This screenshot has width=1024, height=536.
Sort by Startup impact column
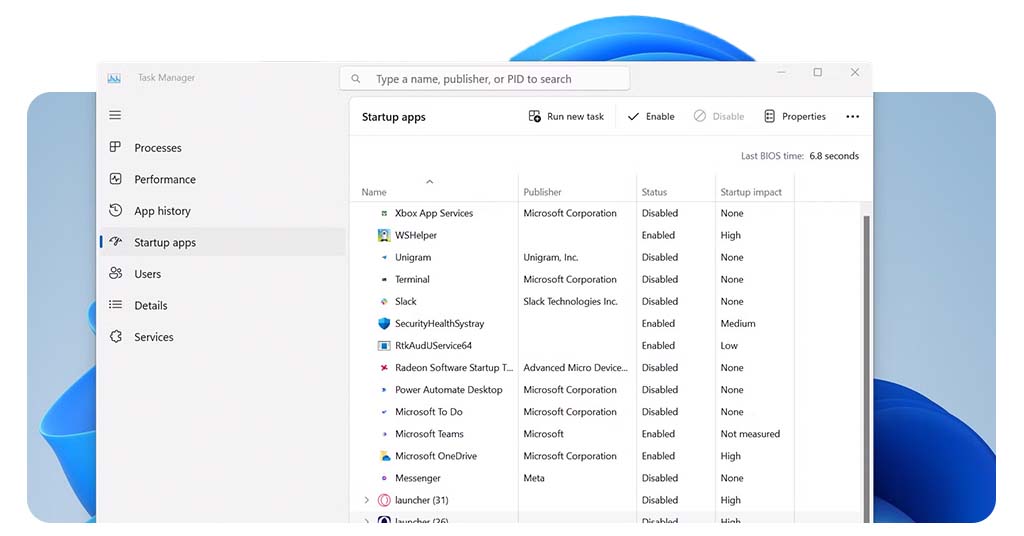pyautogui.click(x=751, y=192)
